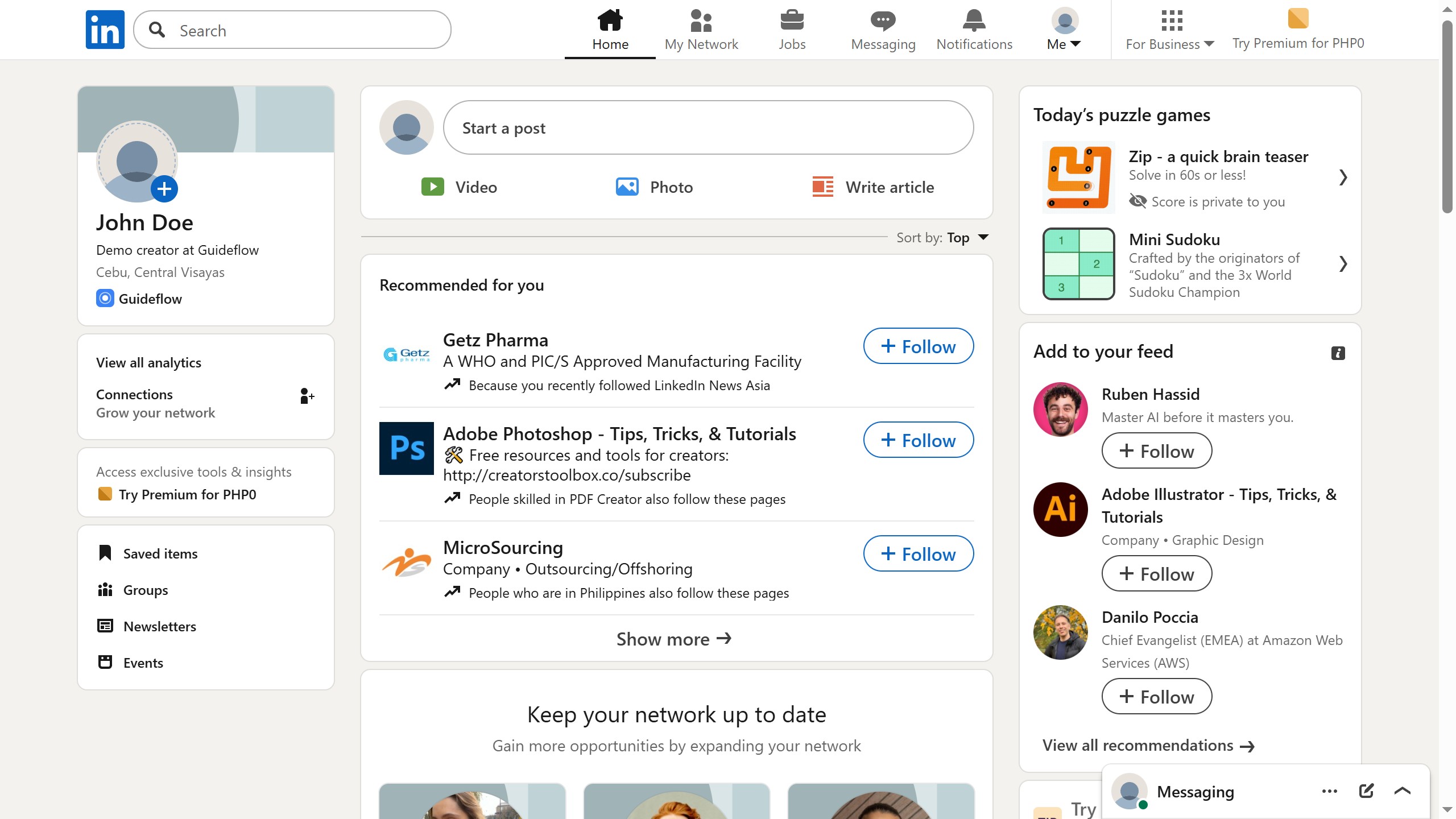Image resolution: width=1456 pixels, height=819 pixels.
Task: Open the Jobs tab
Action: click(792, 30)
